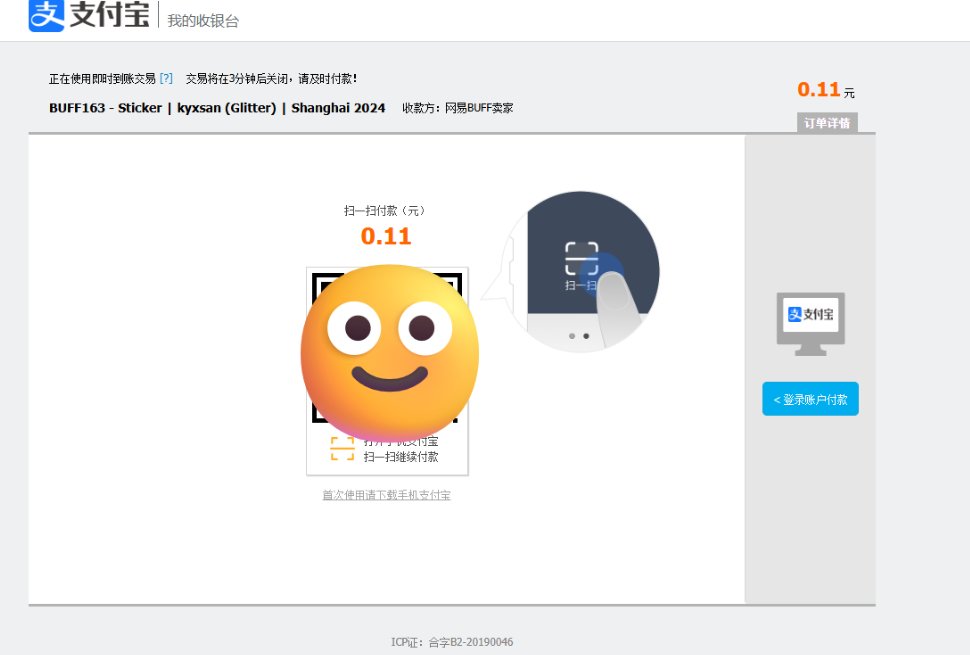Click the 0.11 元 amount at top right

pyautogui.click(x=826, y=90)
